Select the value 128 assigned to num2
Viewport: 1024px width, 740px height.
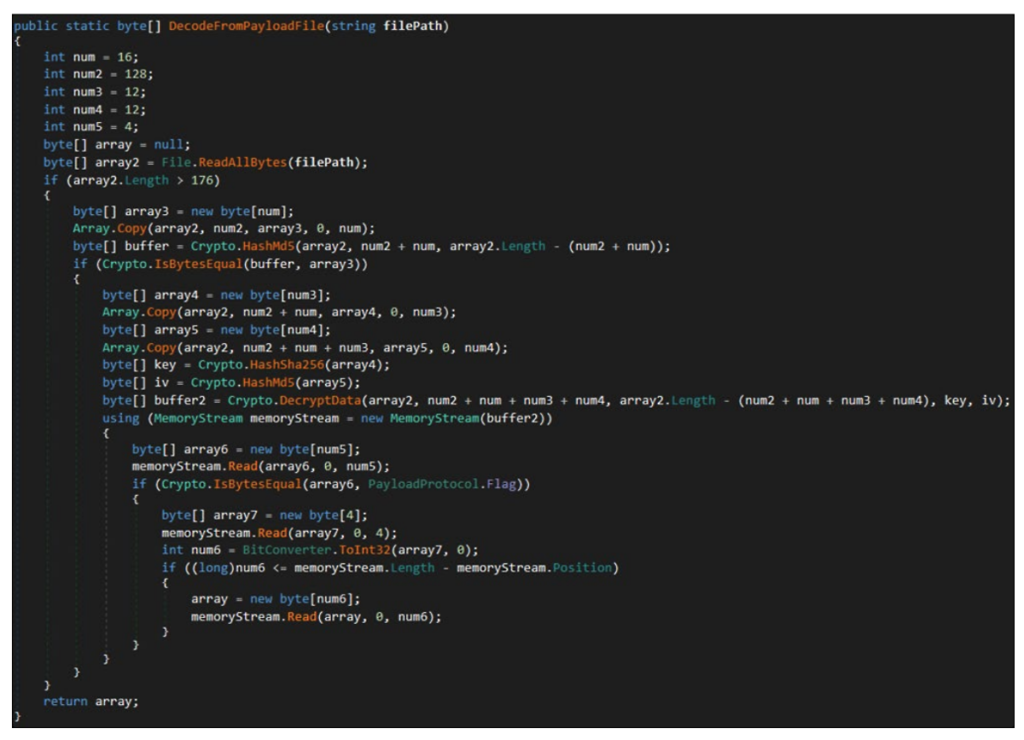pos(138,74)
